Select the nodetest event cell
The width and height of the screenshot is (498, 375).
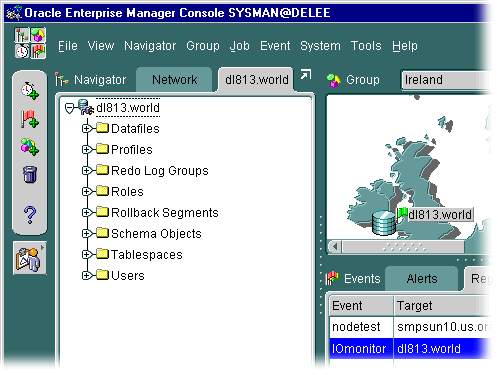pos(362,327)
